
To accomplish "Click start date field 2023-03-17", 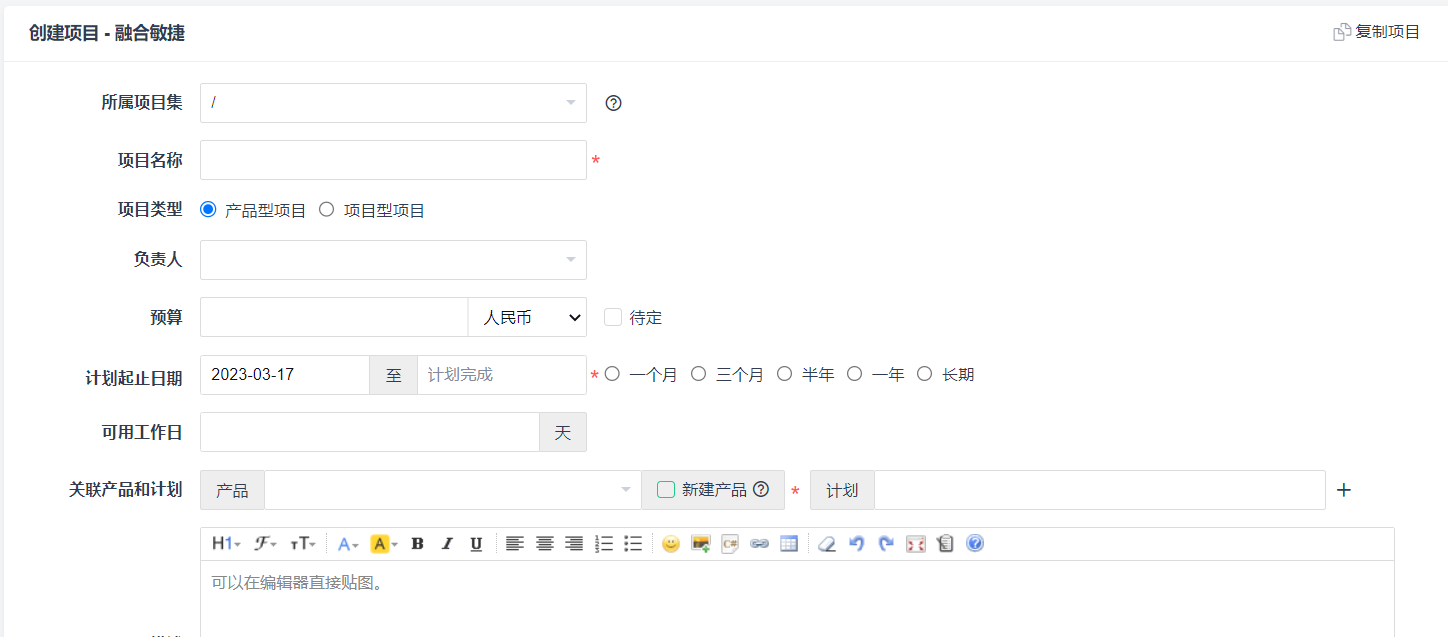I will click(x=285, y=375).
